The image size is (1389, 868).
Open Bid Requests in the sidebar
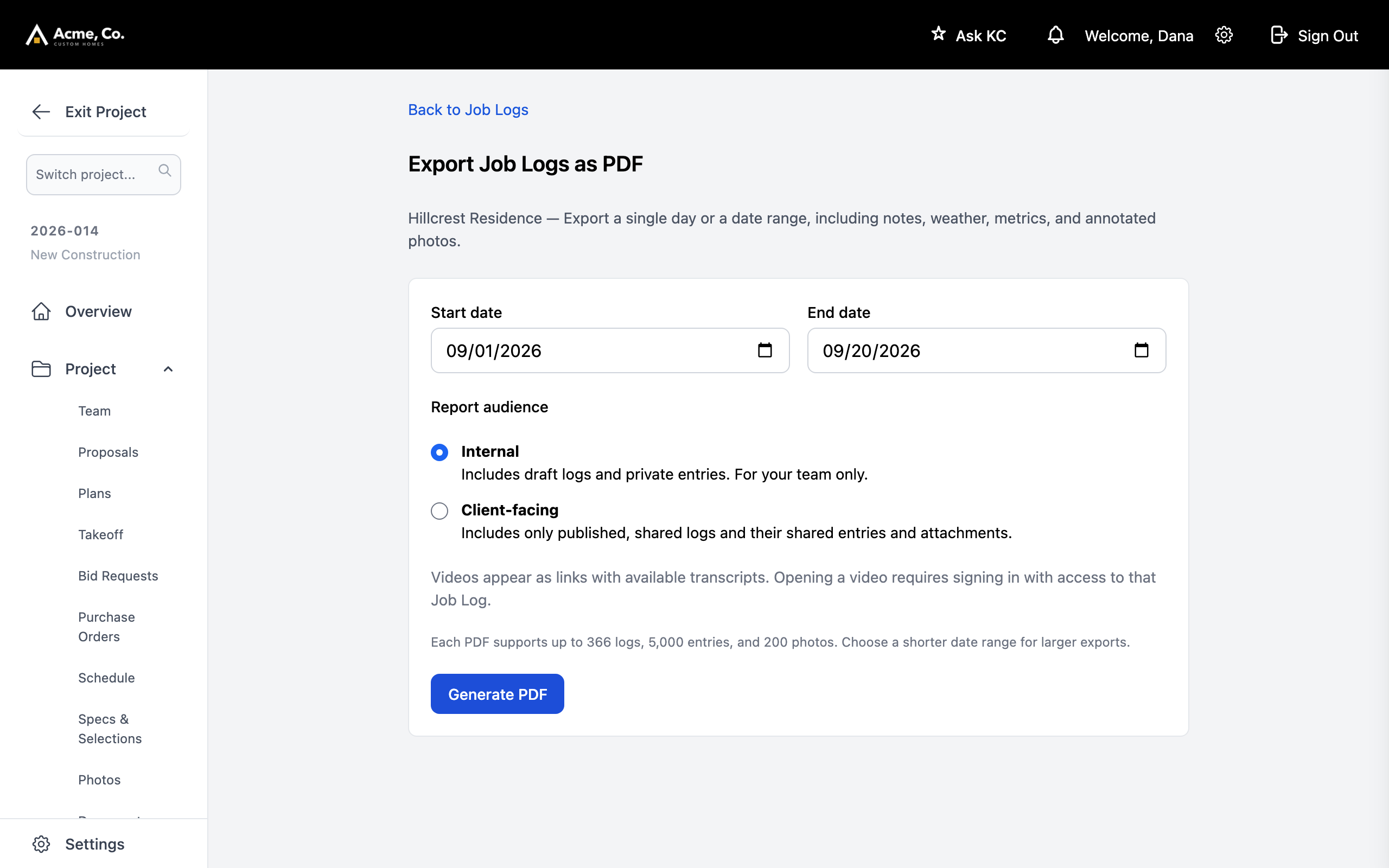(118, 576)
